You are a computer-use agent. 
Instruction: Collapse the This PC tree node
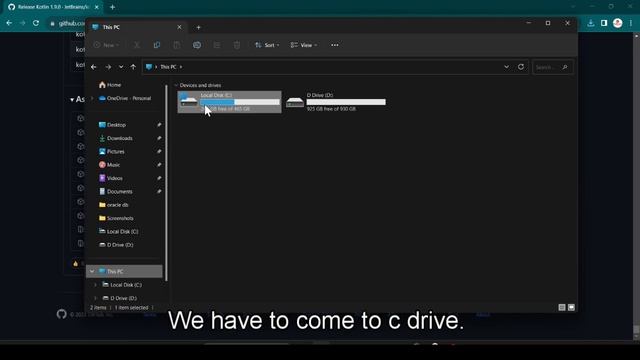[x=92, y=271]
